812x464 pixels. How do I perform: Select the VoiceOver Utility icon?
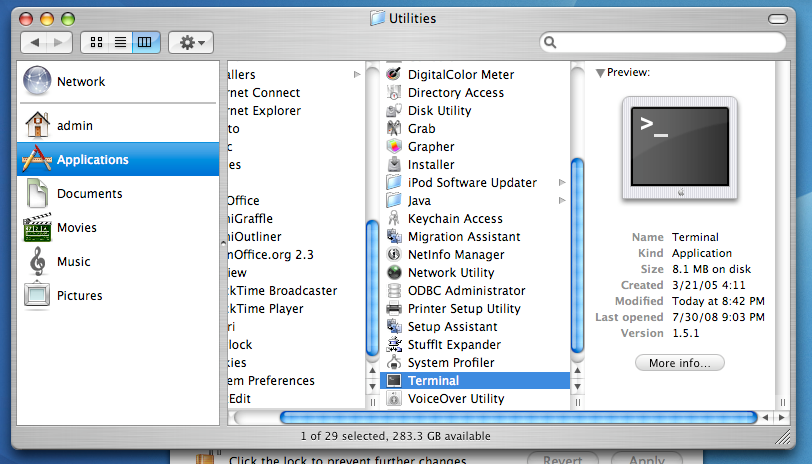point(394,398)
